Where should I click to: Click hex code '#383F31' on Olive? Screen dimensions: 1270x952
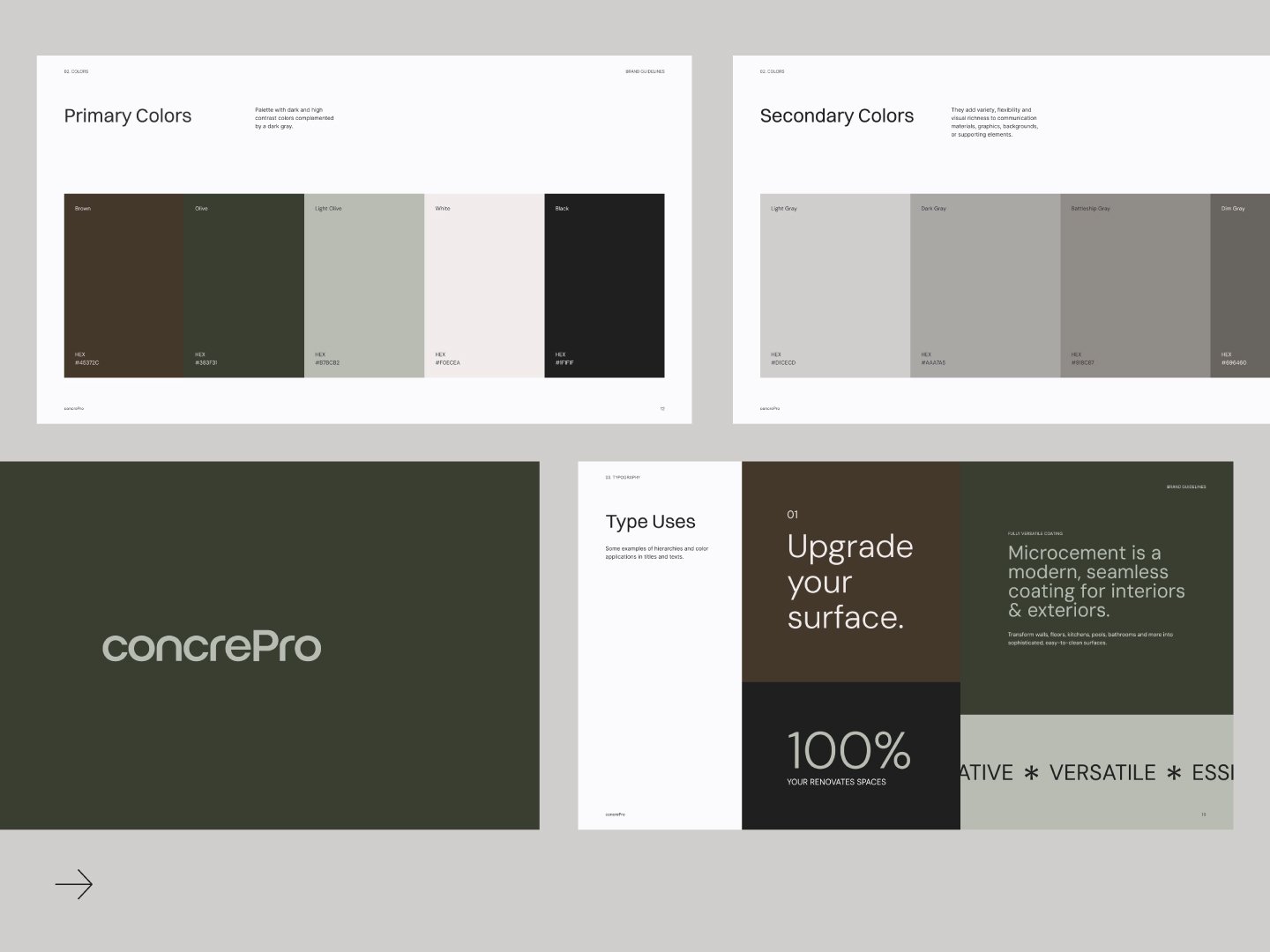(x=206, y=362)
